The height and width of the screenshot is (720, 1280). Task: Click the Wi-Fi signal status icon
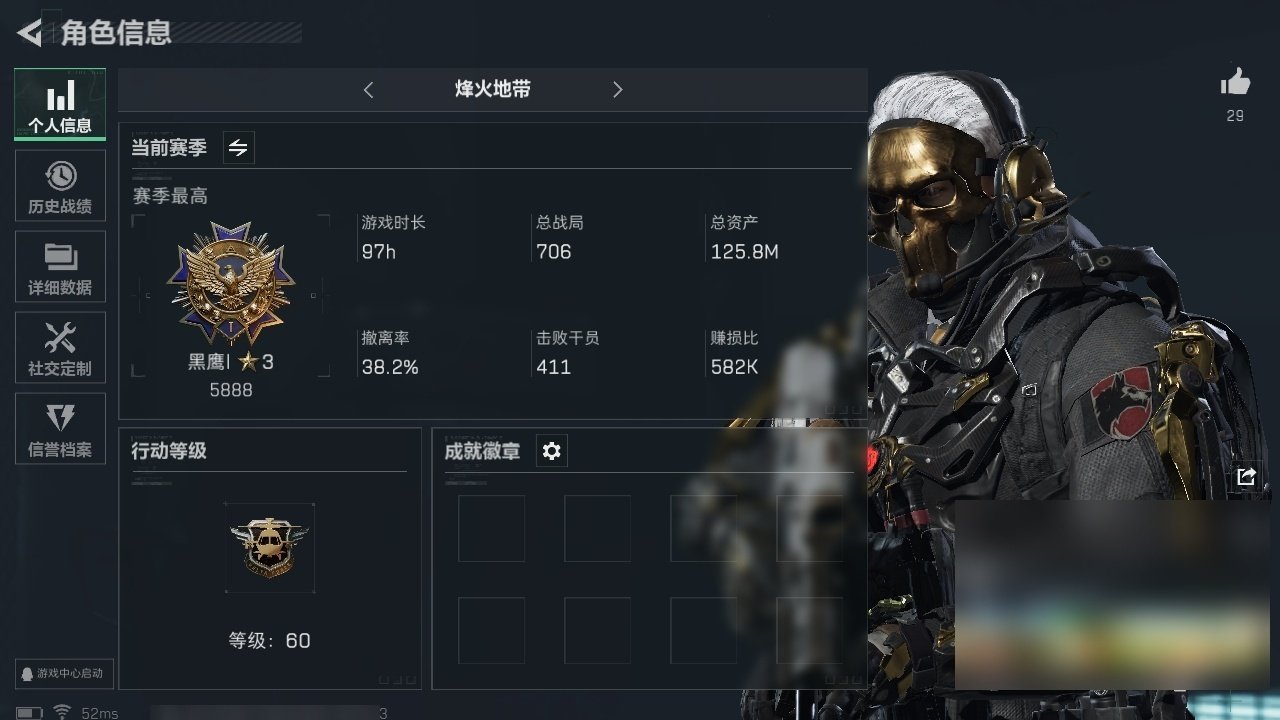click(62, 712)
